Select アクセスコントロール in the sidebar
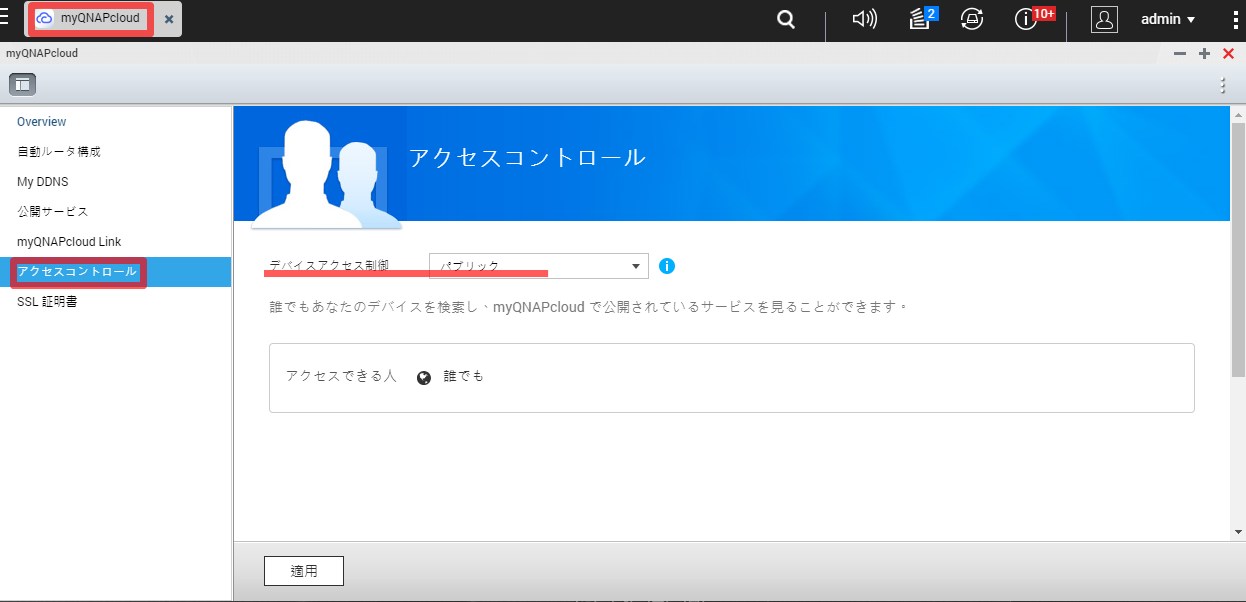This screenshot has height=602, width=1246. click(x=115, y=272)
